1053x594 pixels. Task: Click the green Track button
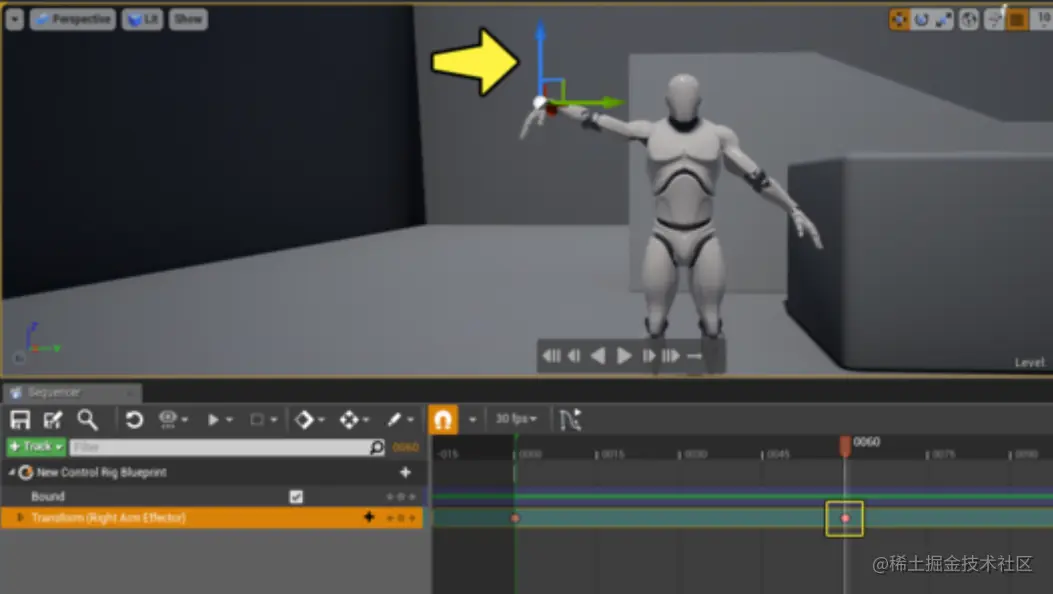point(33,446)
